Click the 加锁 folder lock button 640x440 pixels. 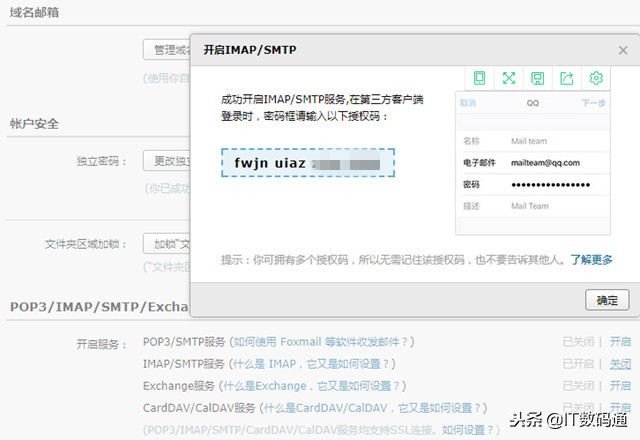[x=167, y=244]
